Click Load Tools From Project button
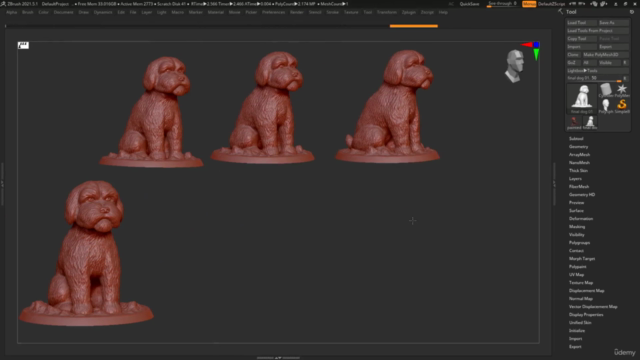 click(598, 31)
